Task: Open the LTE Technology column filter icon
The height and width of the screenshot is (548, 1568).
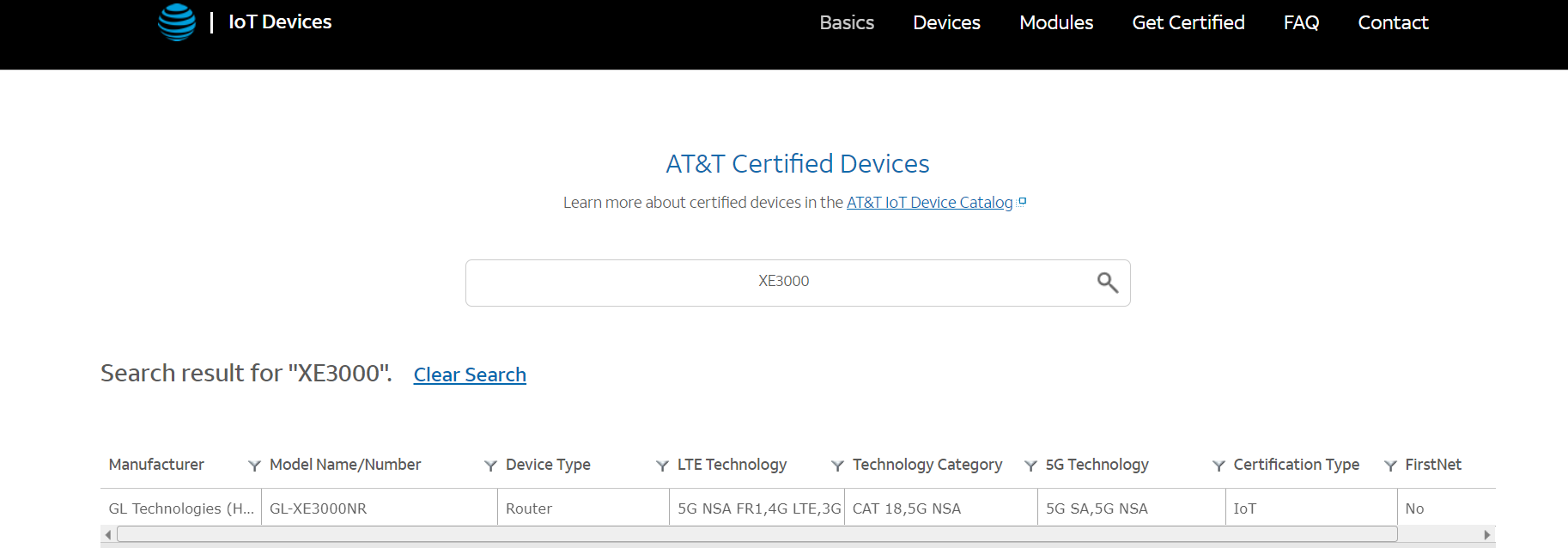Action: pyautogui.click(x=837, y=466)
